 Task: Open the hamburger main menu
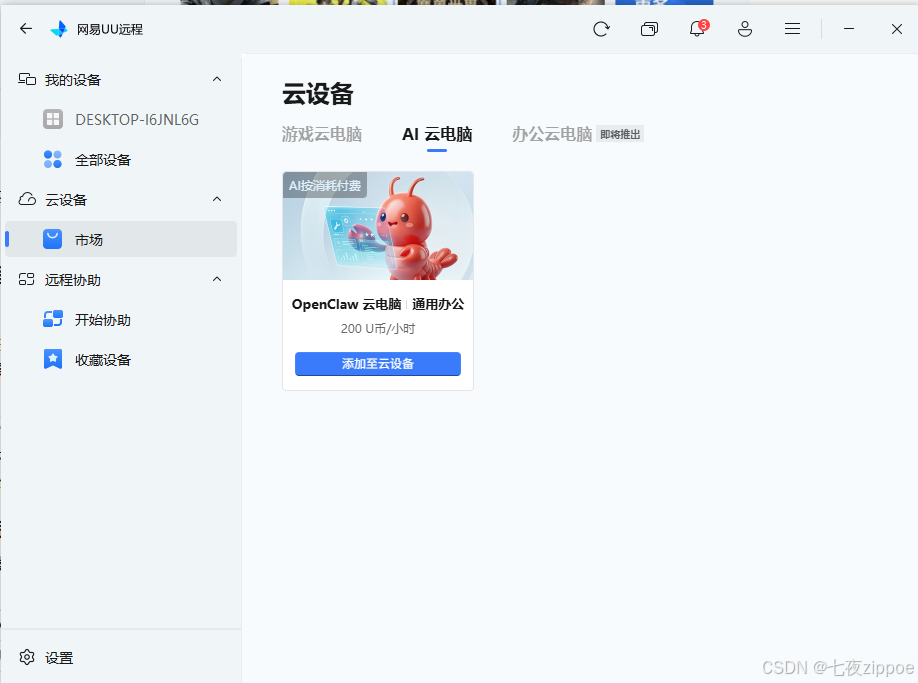[x=792, y=29]
